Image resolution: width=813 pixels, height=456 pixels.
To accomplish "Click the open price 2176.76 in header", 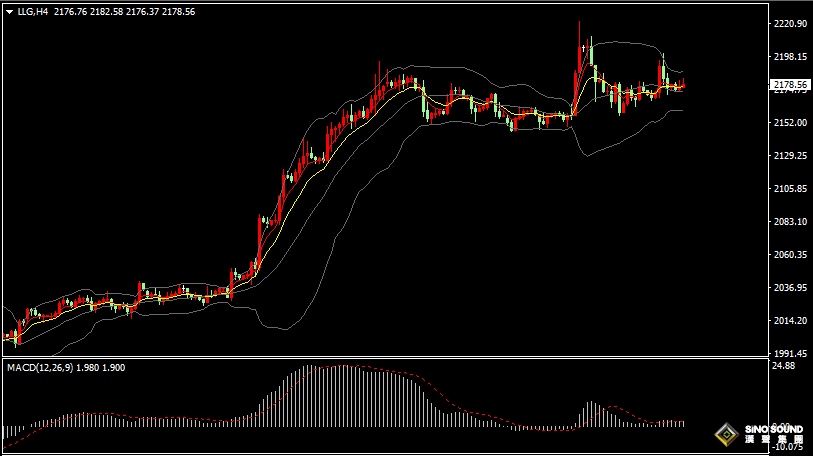I will point(72,11).
